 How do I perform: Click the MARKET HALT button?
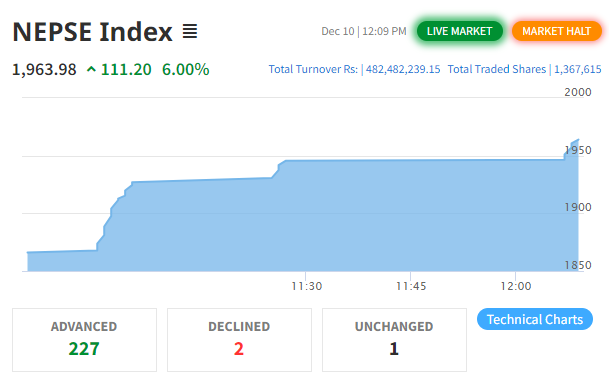[x=556, y=31]
